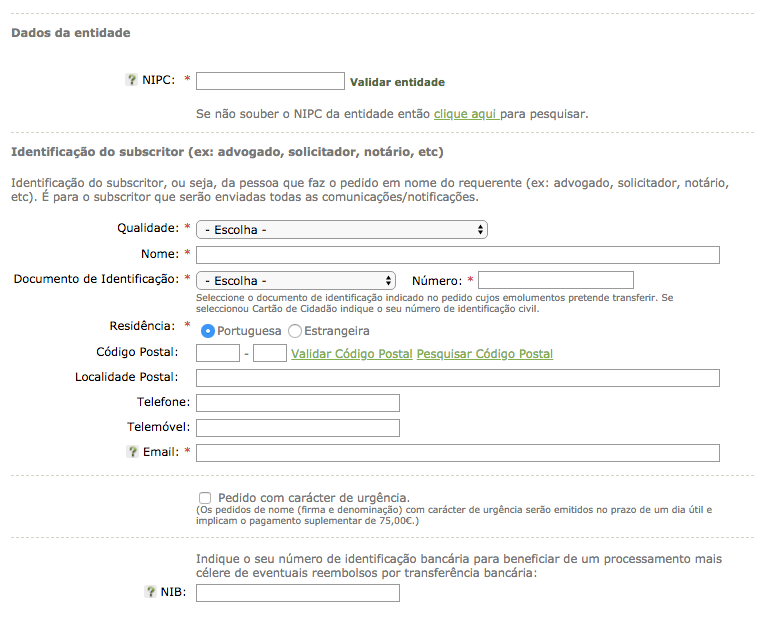Focus the NIPC input field
Image resolution: width=761 pixels, height=623 pixels.
coord(270,81)
